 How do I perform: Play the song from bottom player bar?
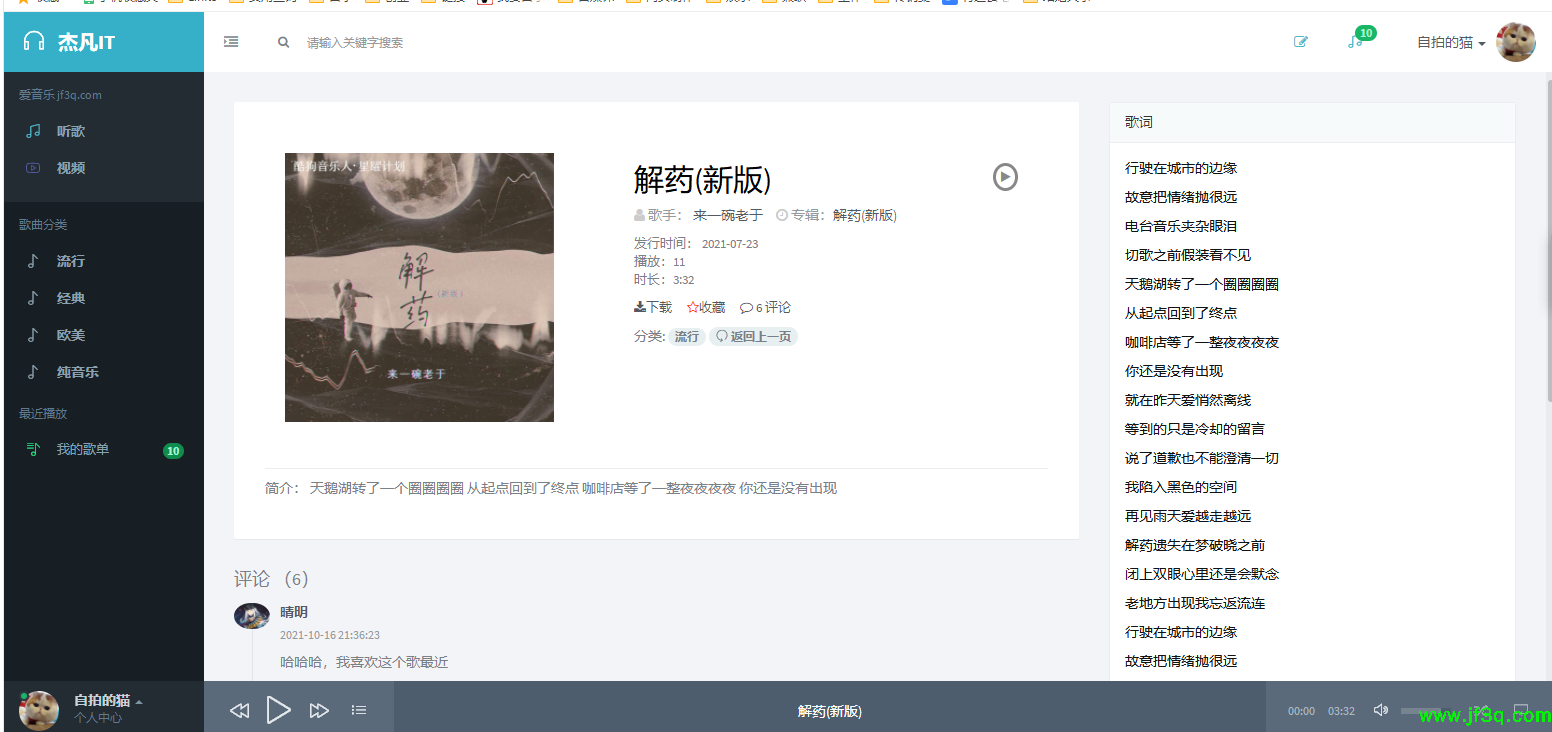[278, 710]
